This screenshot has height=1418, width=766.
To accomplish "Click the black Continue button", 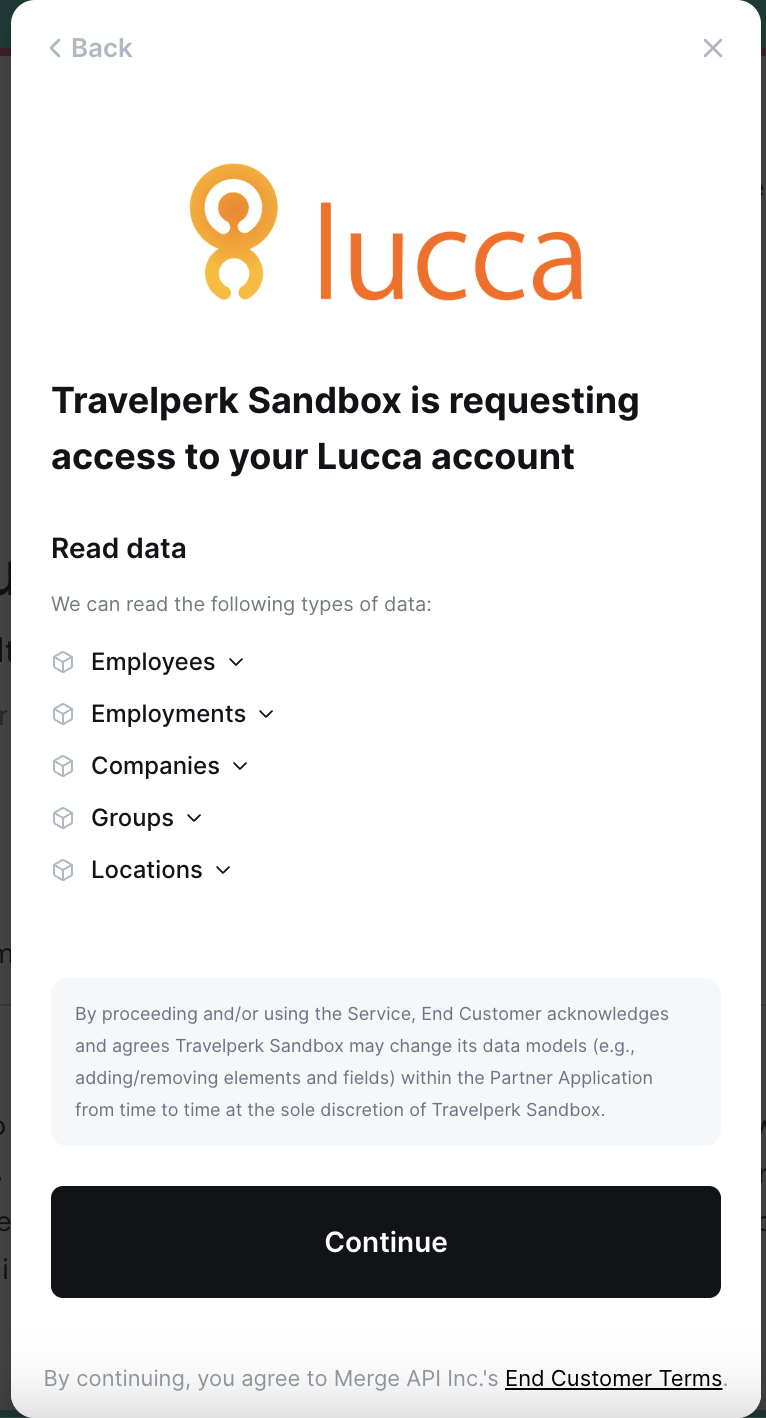I will click(386, 1242).
